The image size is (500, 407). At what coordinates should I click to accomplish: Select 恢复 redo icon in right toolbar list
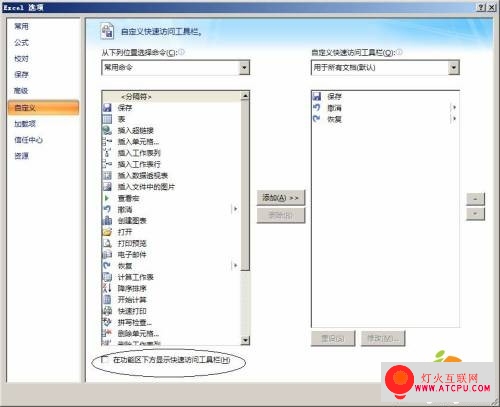point(317,119)
